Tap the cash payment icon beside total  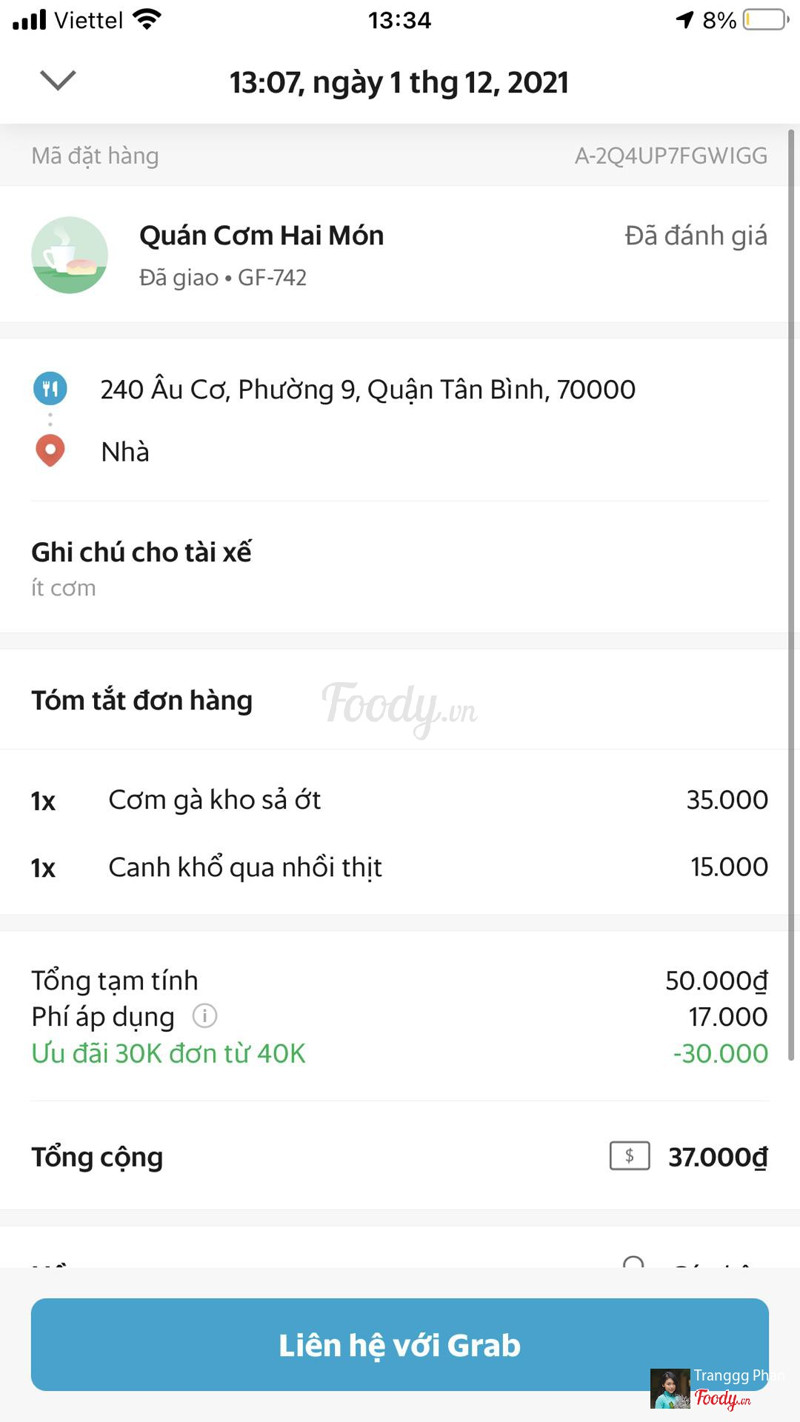pyautogui.click(x=629, y=1156)
